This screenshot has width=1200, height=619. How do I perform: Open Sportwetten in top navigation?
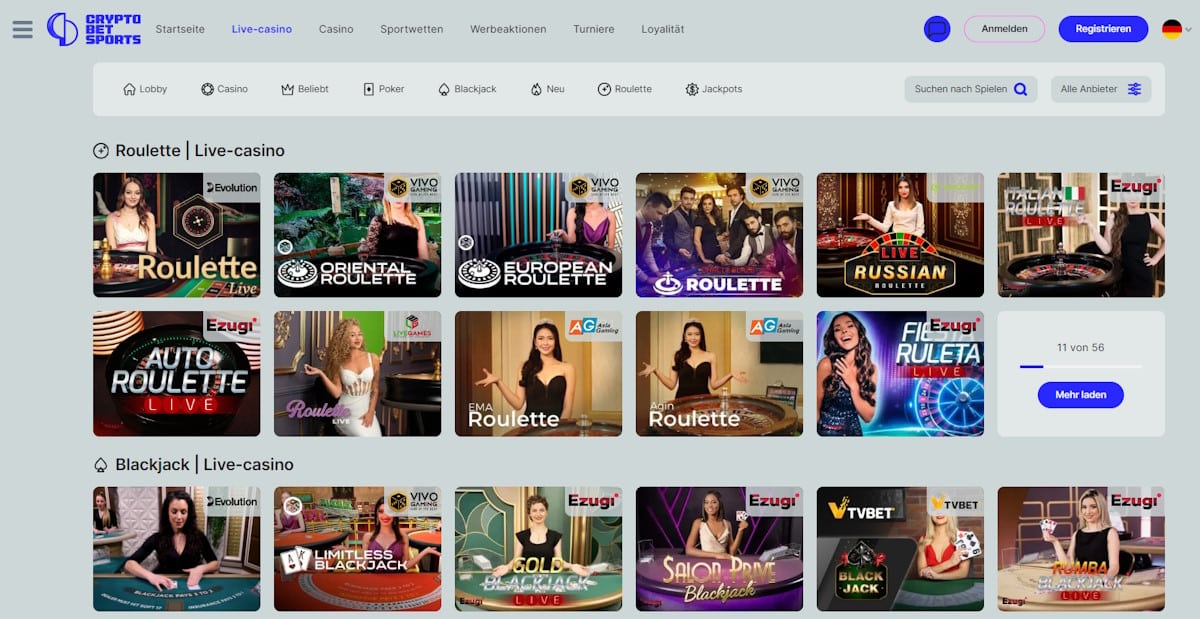pyautogui.click(x=412, y=29)
